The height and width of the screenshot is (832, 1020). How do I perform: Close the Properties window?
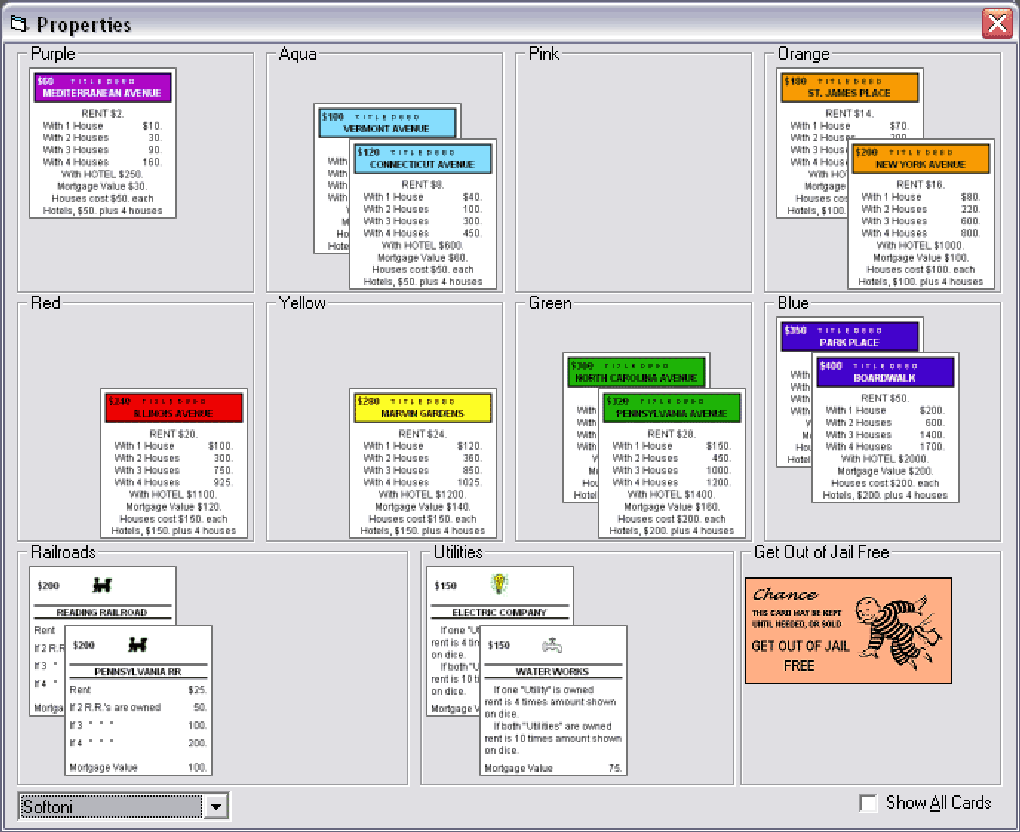click(x=997, y=24)
